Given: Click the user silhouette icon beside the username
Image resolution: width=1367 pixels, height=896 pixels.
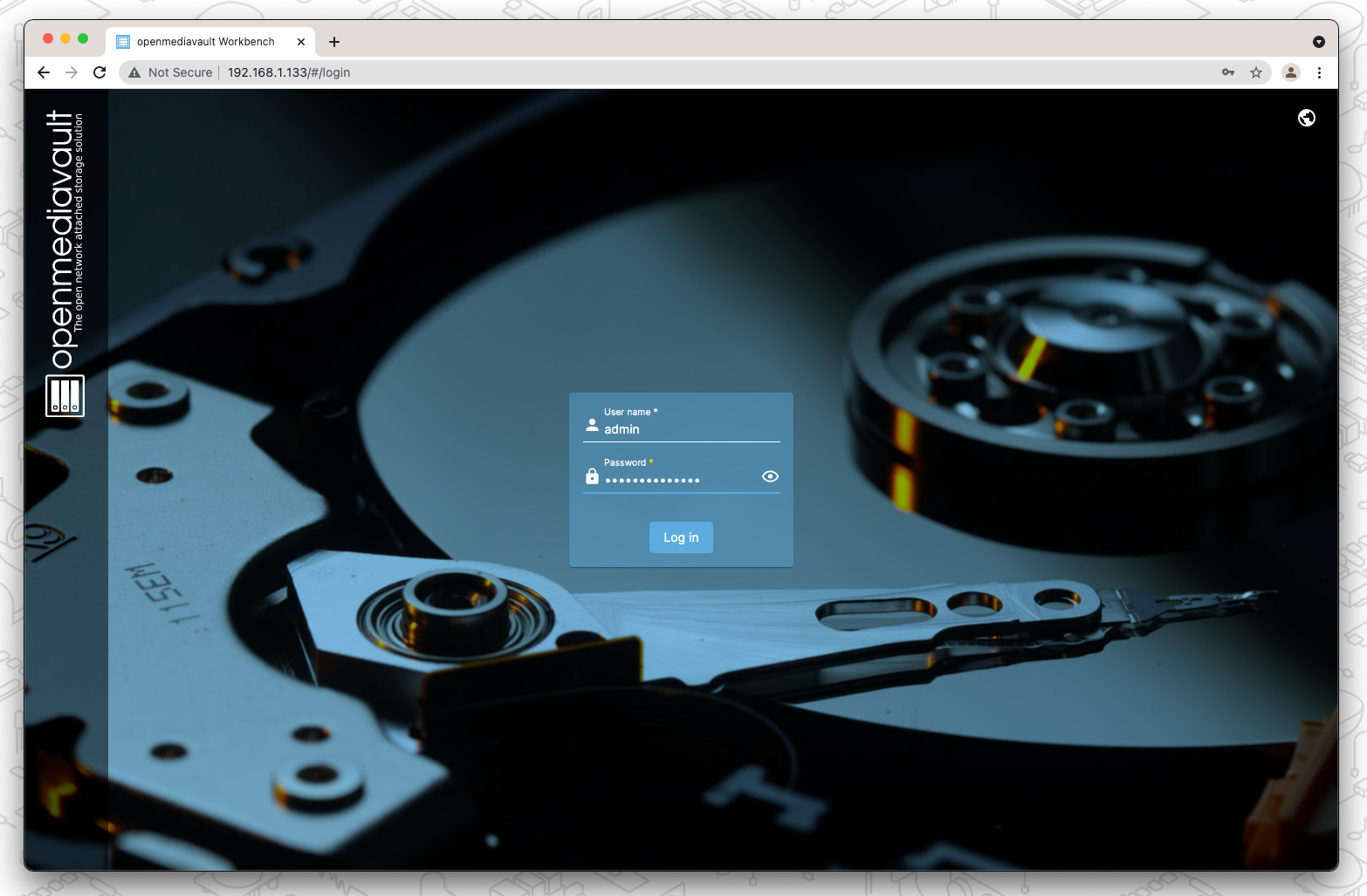Looking at the screenshot, I should (592, 427).
